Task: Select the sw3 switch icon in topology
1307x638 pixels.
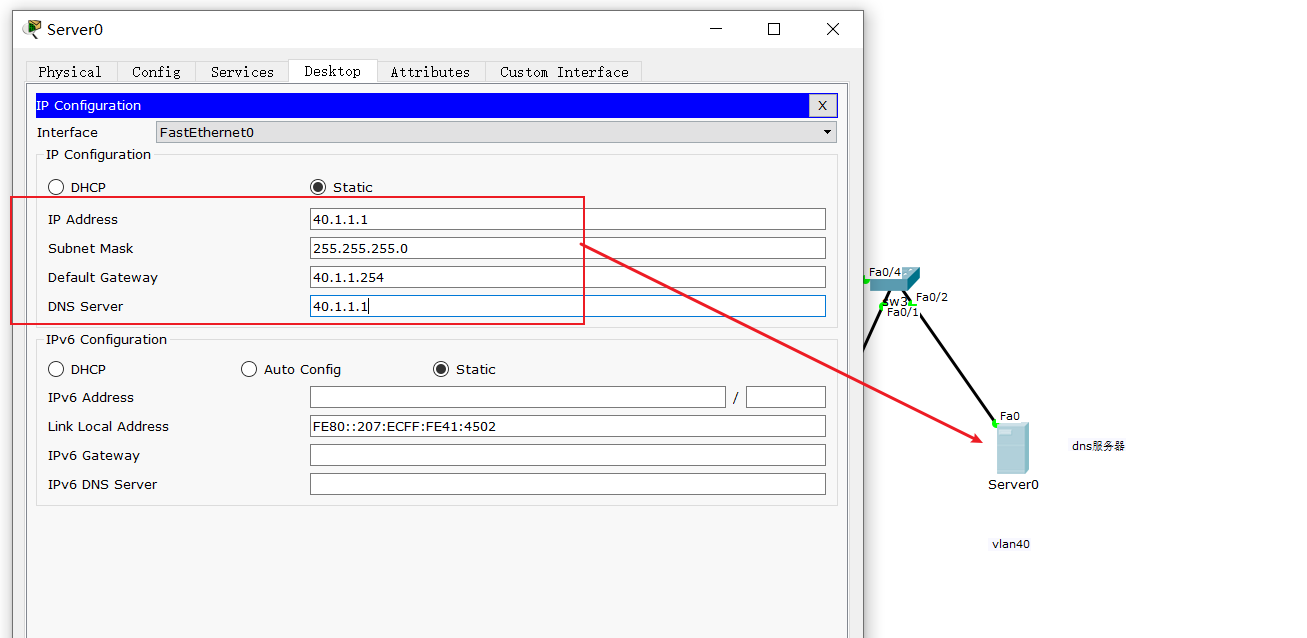Action: (894, 281)
